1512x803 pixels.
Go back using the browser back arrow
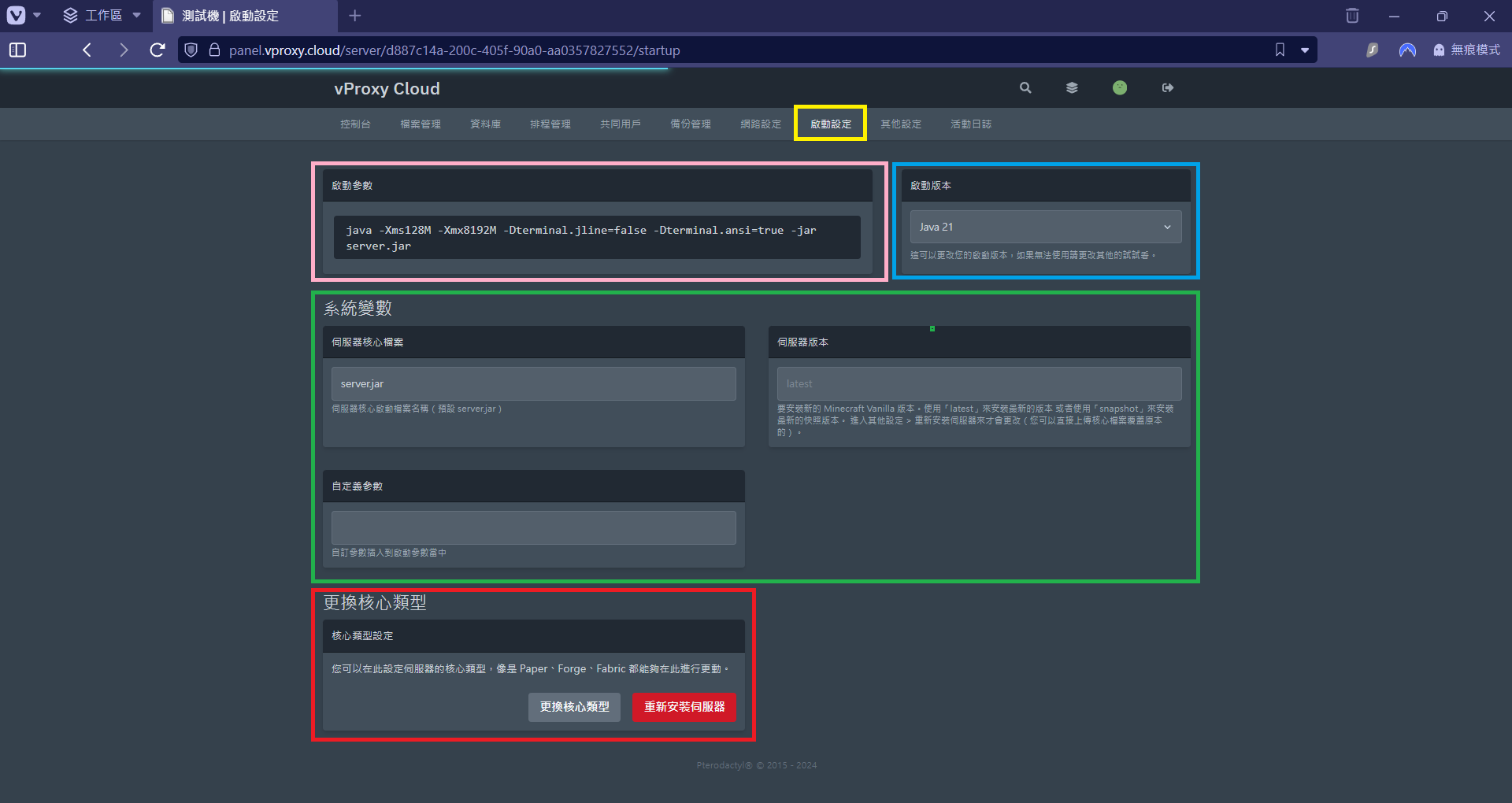click(87, 50)
